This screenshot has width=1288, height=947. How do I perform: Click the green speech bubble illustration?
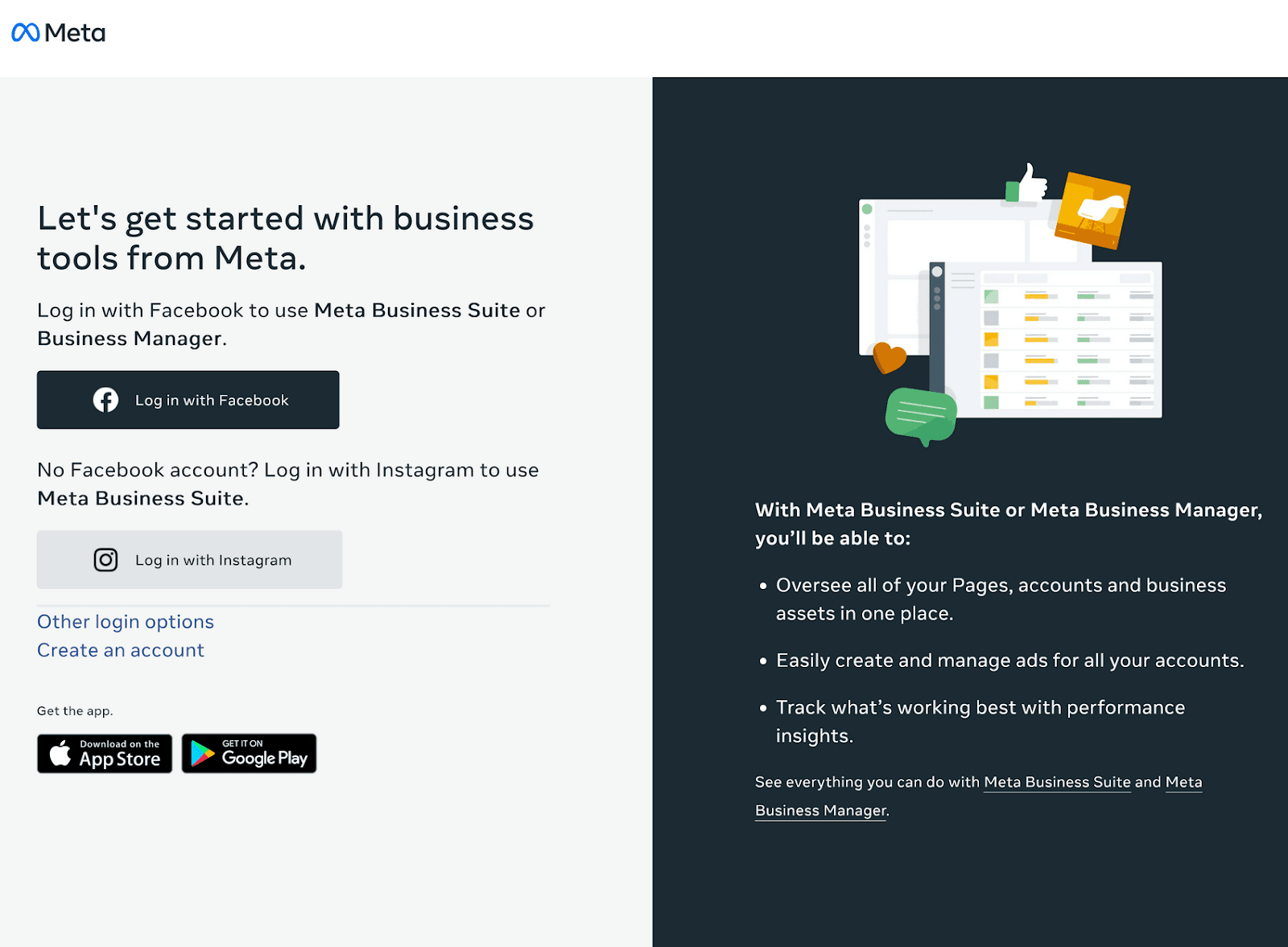tap(920, 417)
